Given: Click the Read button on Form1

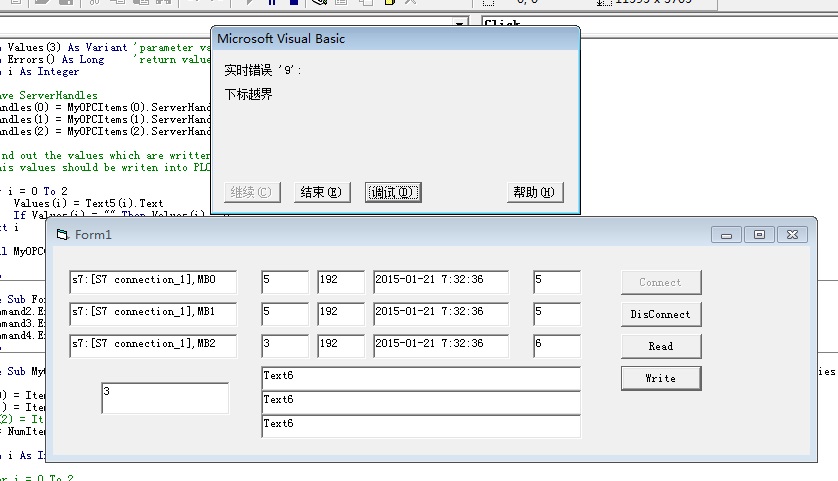Looking at the screenshot, I should click(661, 346).
